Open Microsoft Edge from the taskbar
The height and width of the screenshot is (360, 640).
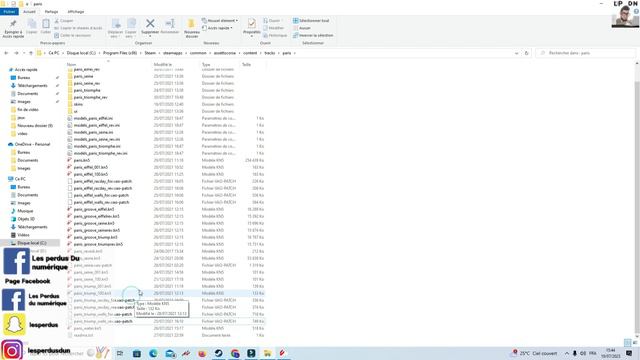[x=153, y=353]
